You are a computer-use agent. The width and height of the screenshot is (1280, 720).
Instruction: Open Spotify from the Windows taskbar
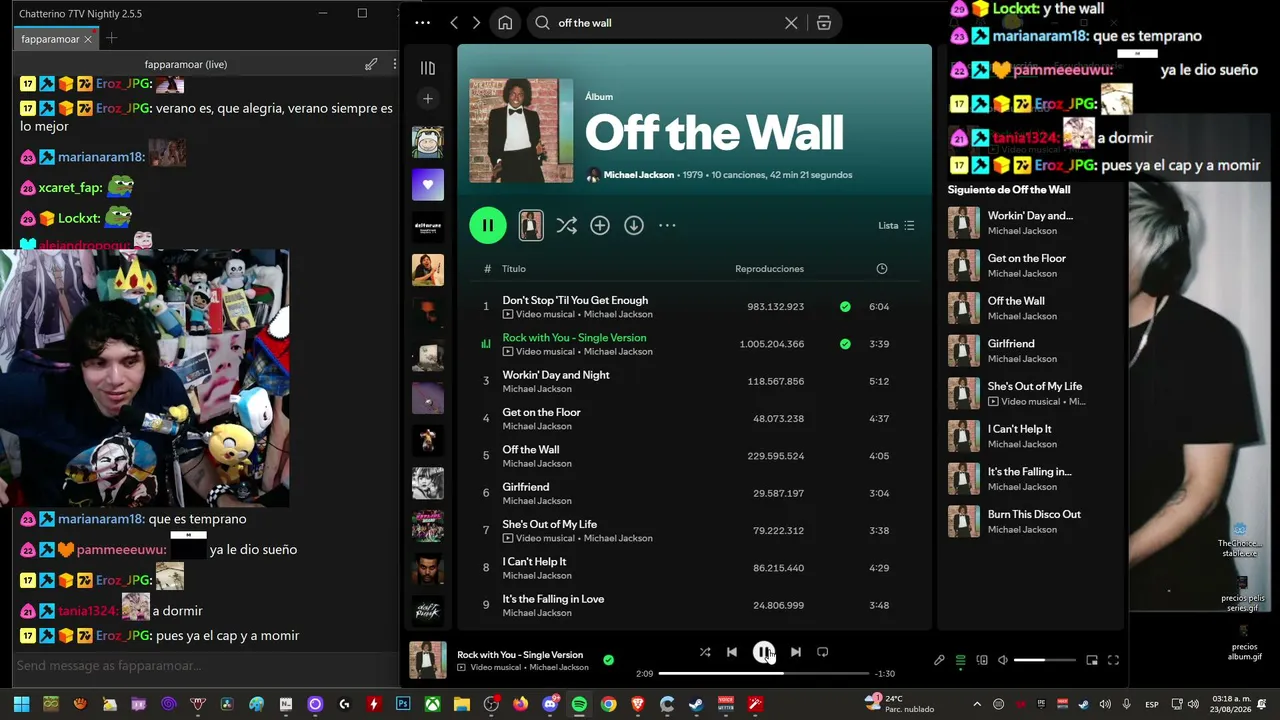pyautogui.click(x=579, y=704)
